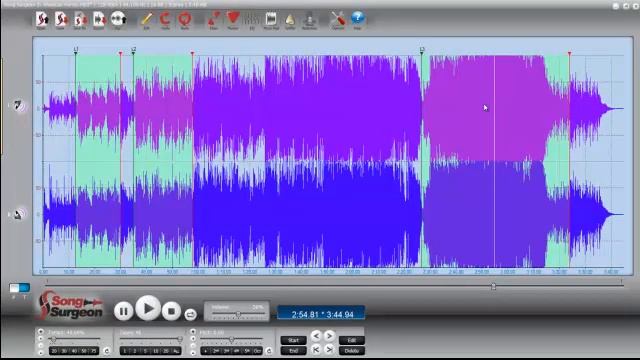Click the End marker button
The image size is (640, 360).
[293, 351]
